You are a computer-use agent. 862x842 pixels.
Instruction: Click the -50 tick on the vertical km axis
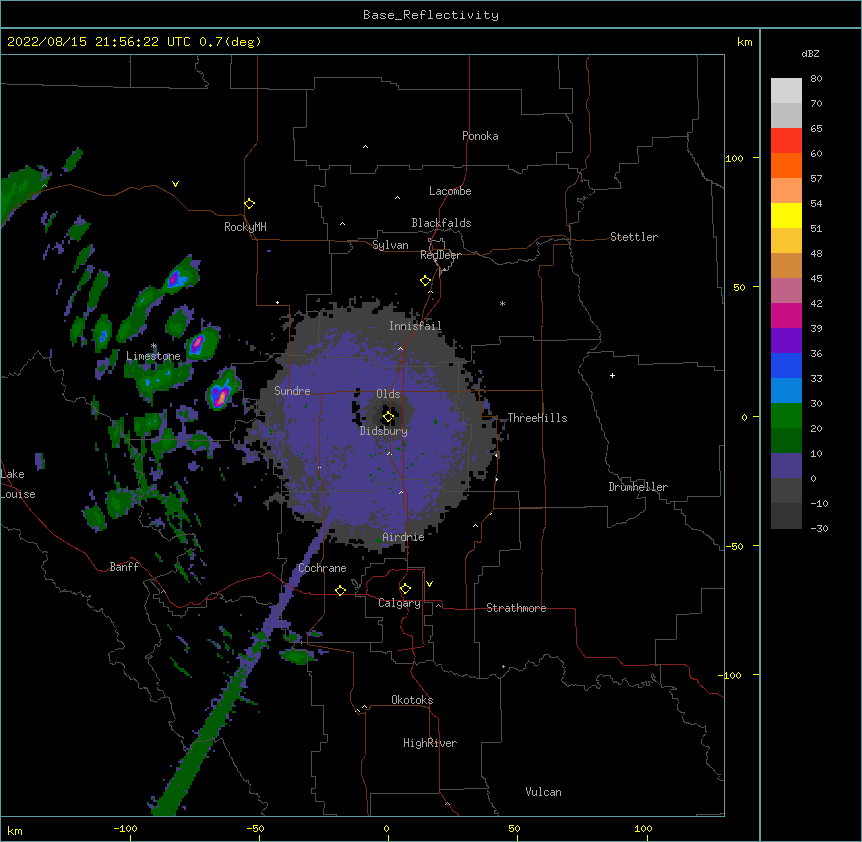point(734,546)
